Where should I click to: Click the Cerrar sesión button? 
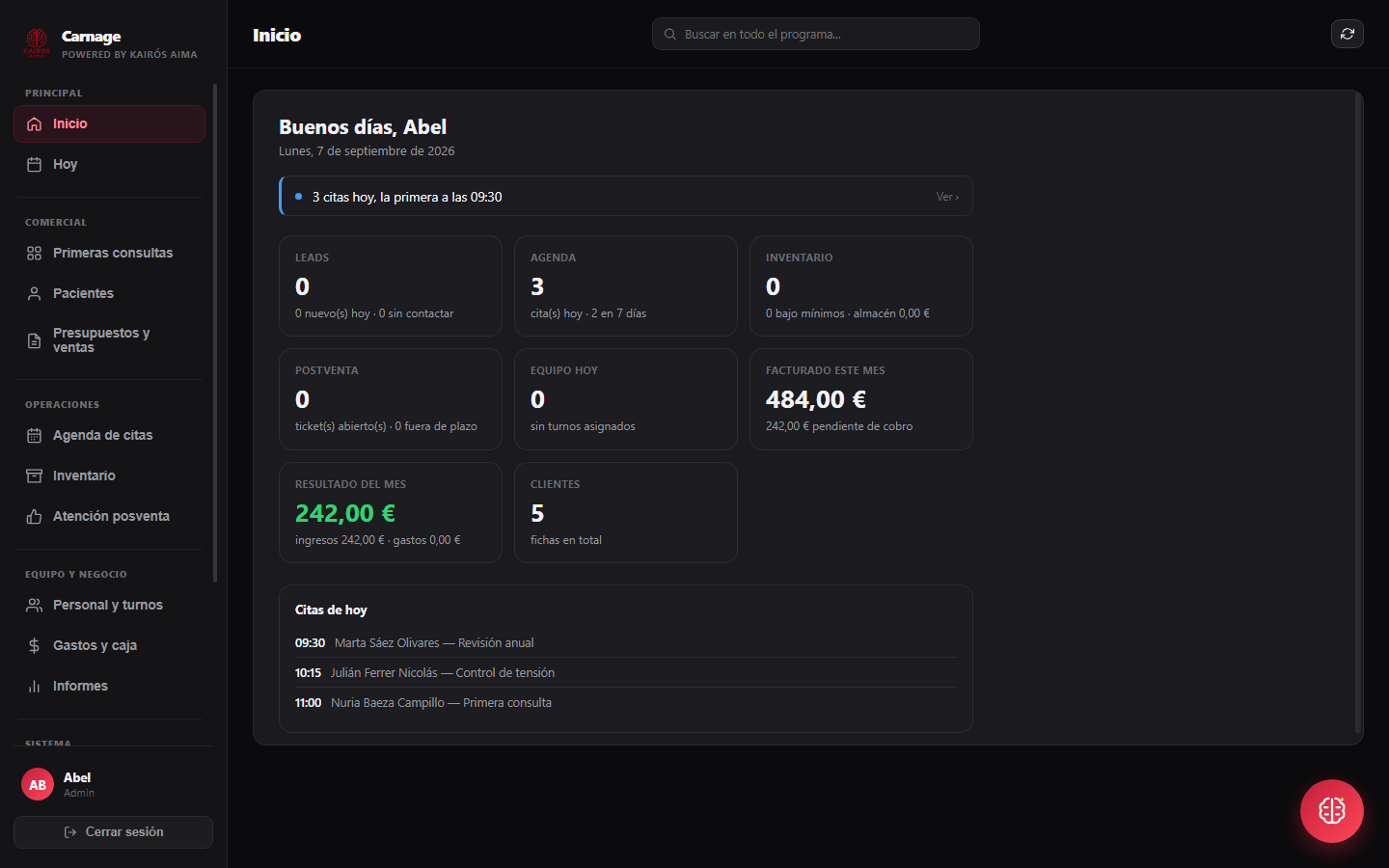click(114, 832)
